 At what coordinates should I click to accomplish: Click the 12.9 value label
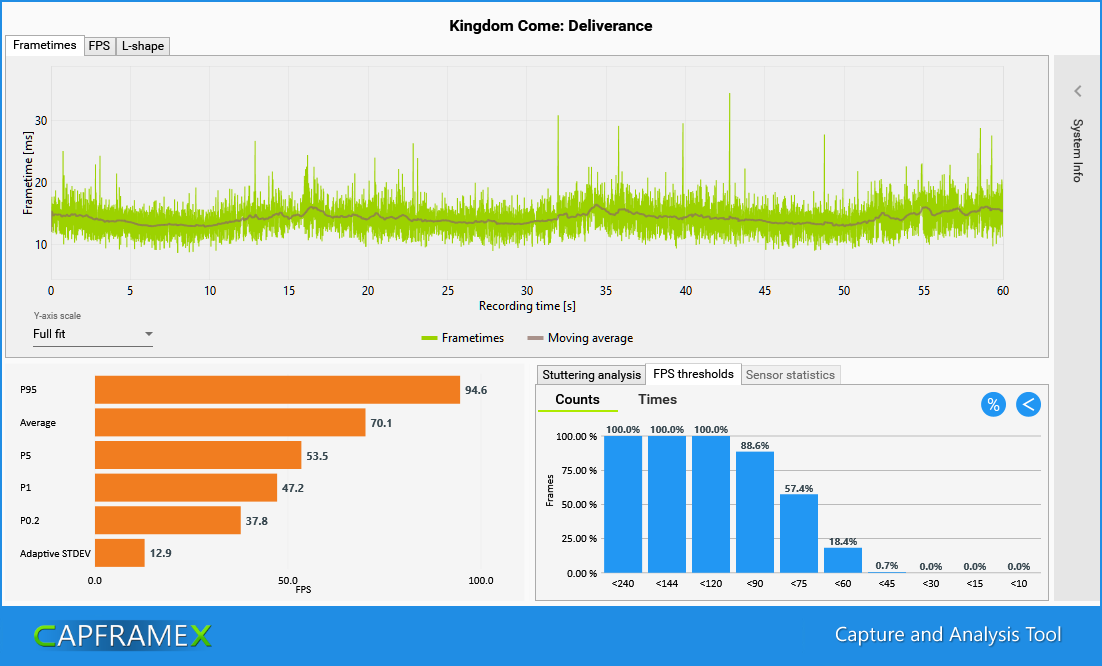[160, 553]
